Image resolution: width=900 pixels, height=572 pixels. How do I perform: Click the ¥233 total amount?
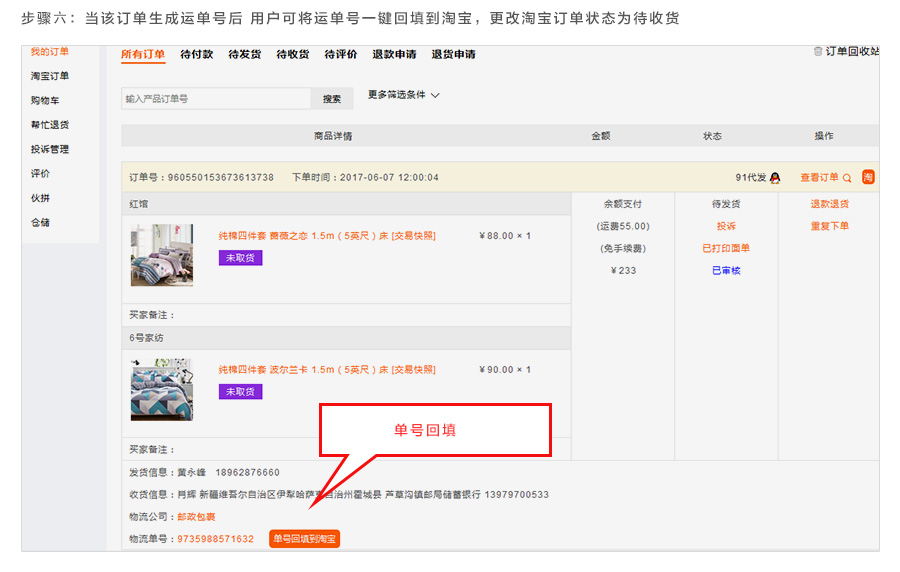[x=623, y=271]
